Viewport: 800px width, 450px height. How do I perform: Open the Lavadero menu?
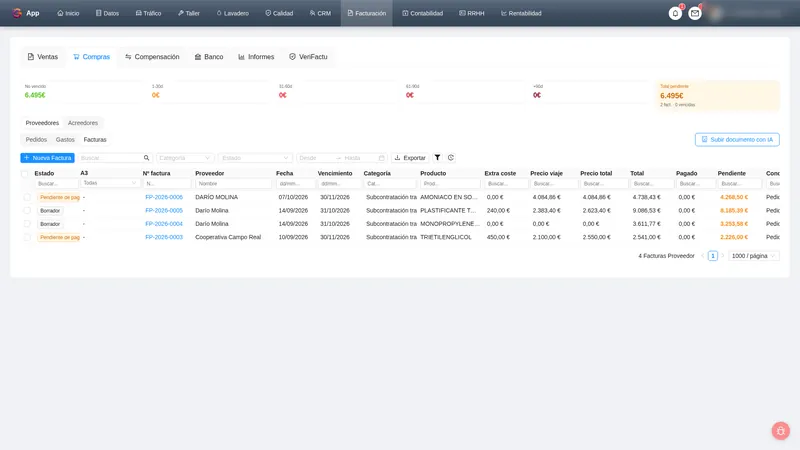(x=233, y=13)
